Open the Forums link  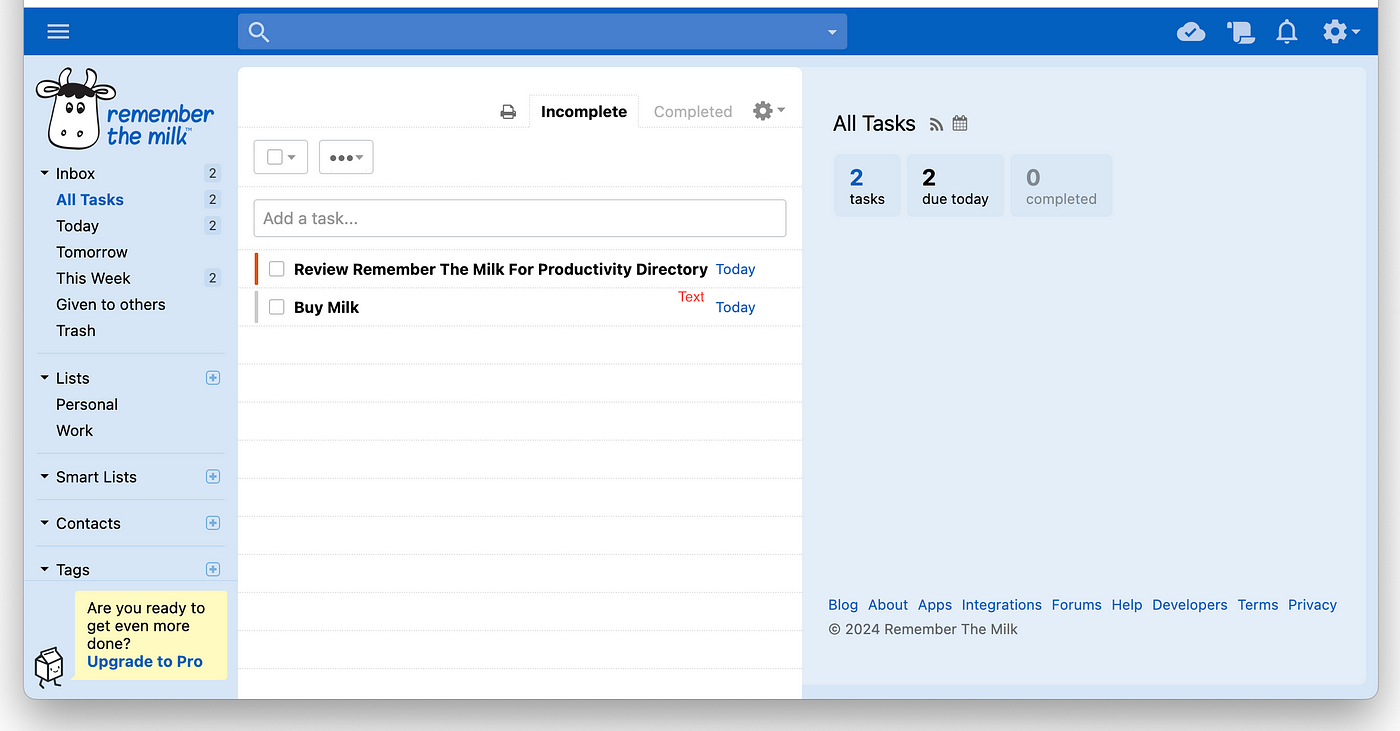pyautogui.click(x=1077, y=605)
